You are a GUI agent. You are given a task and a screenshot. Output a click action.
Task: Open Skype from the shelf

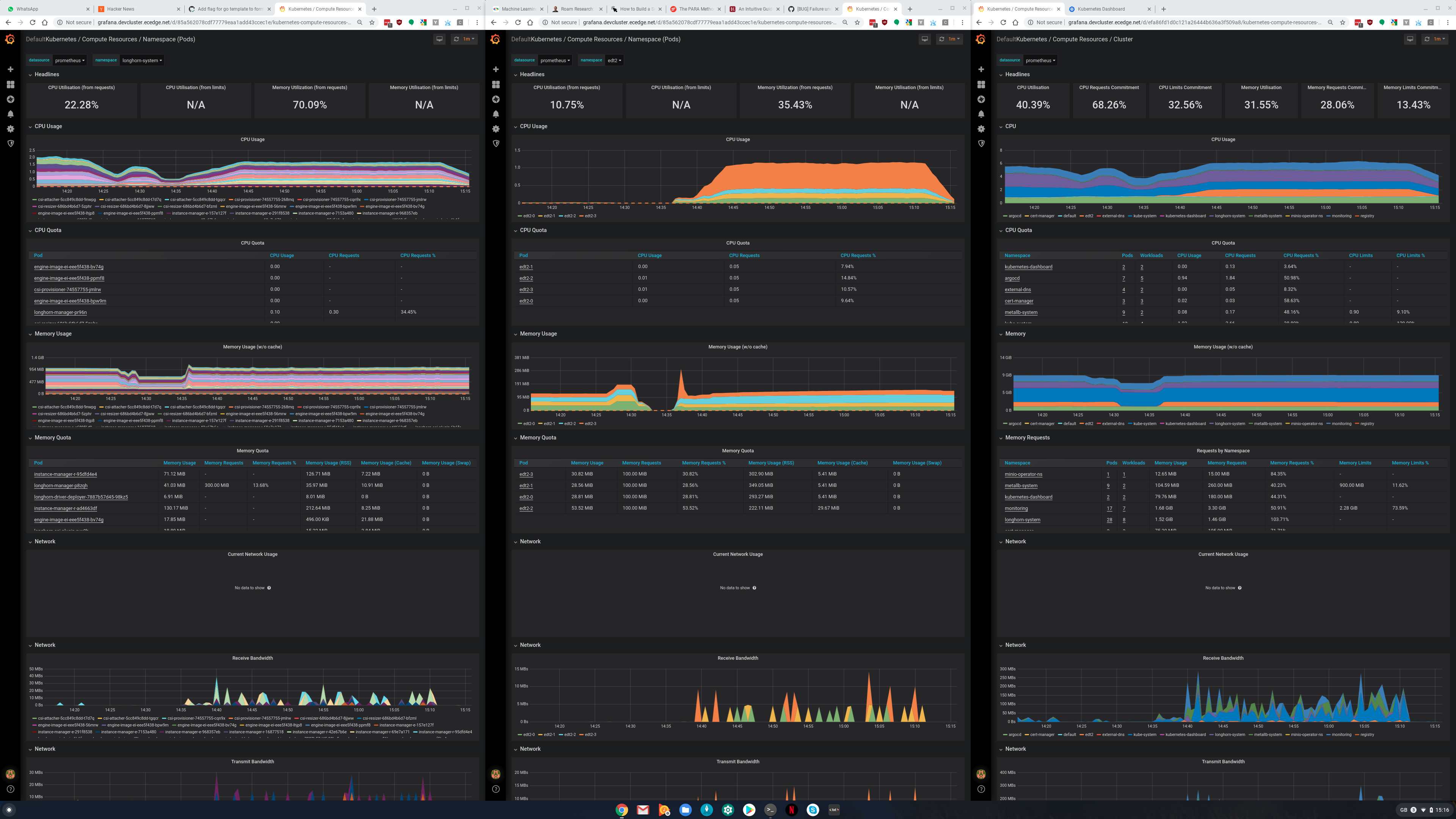813,810
